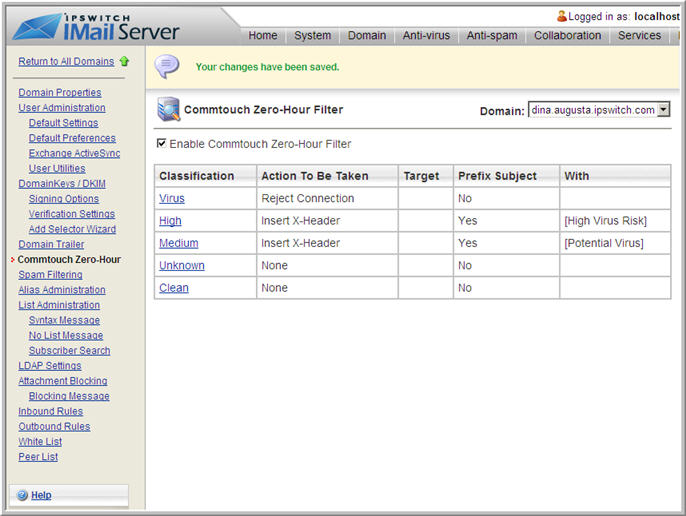Viewport: 686px width, 516px height.
Task: Open the Services menu tab
Action: coord(639,35)
